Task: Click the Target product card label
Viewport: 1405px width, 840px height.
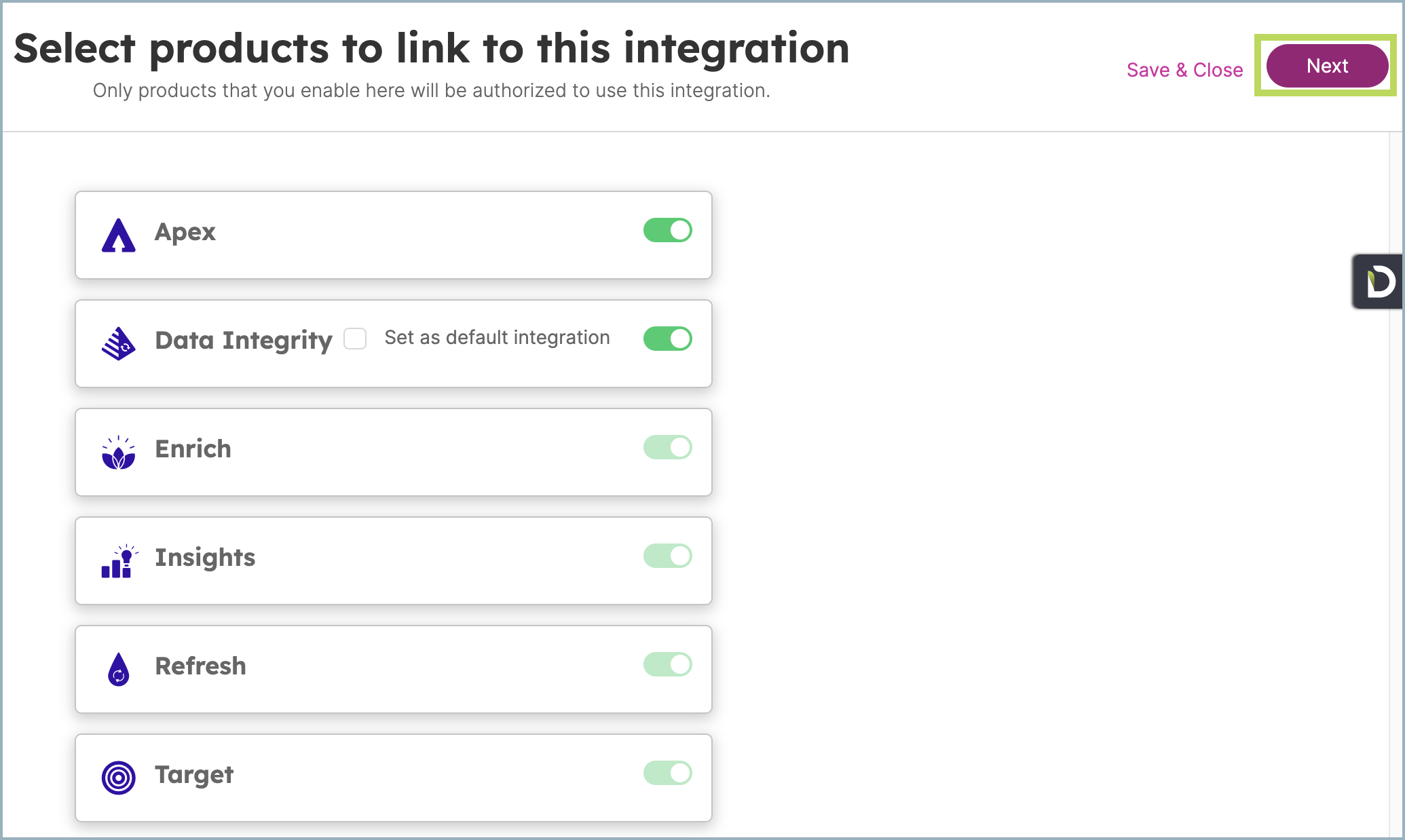Action: (194, 775)
